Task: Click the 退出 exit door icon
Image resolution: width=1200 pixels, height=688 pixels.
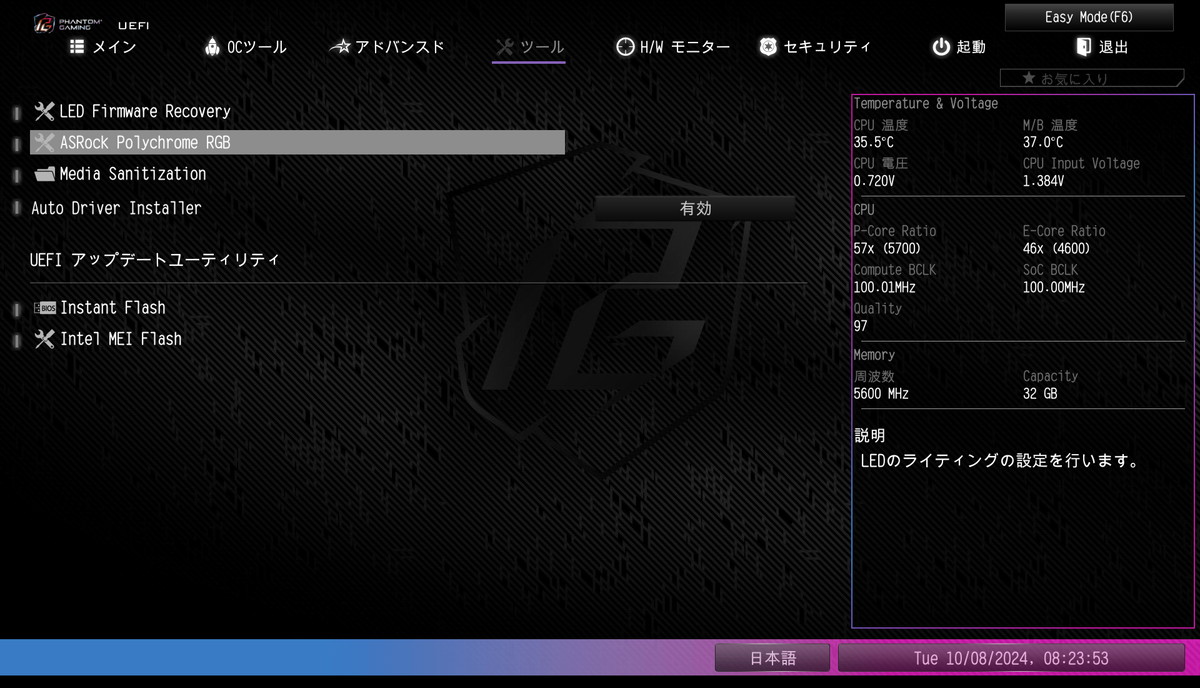Action: tap(1083, 47)
